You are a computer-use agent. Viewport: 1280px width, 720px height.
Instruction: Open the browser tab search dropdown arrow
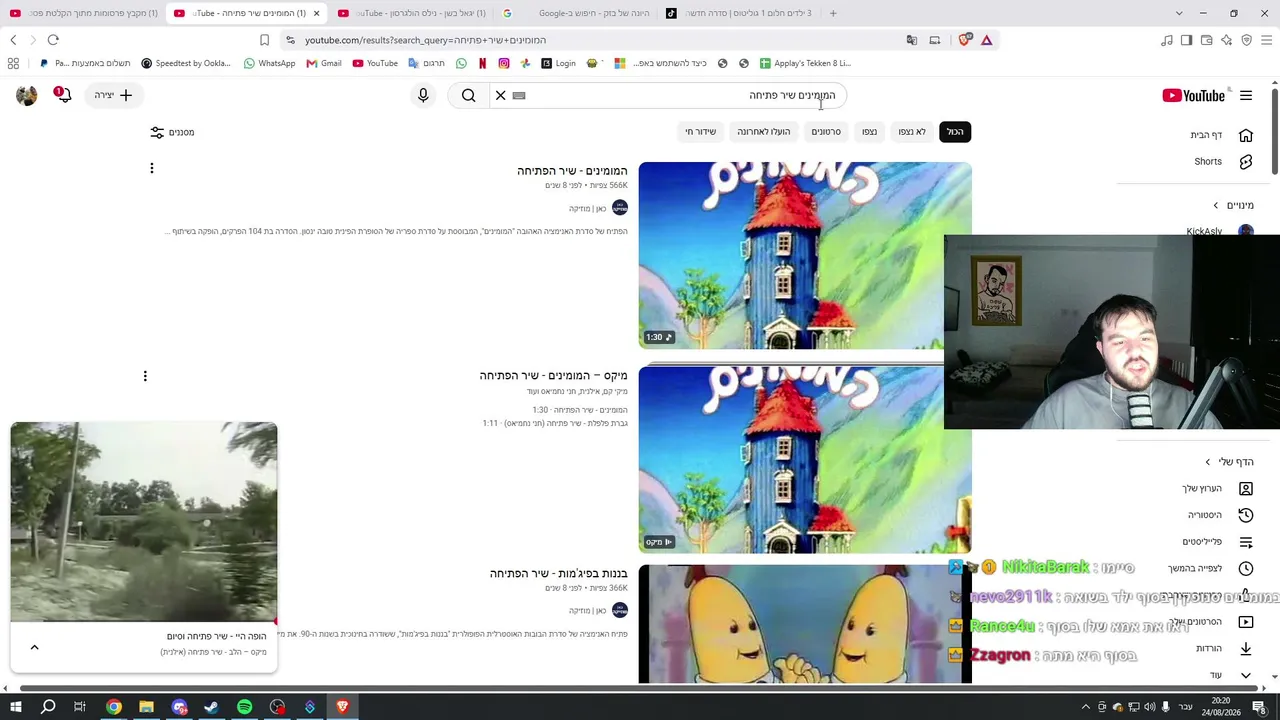click(1179, 13)
